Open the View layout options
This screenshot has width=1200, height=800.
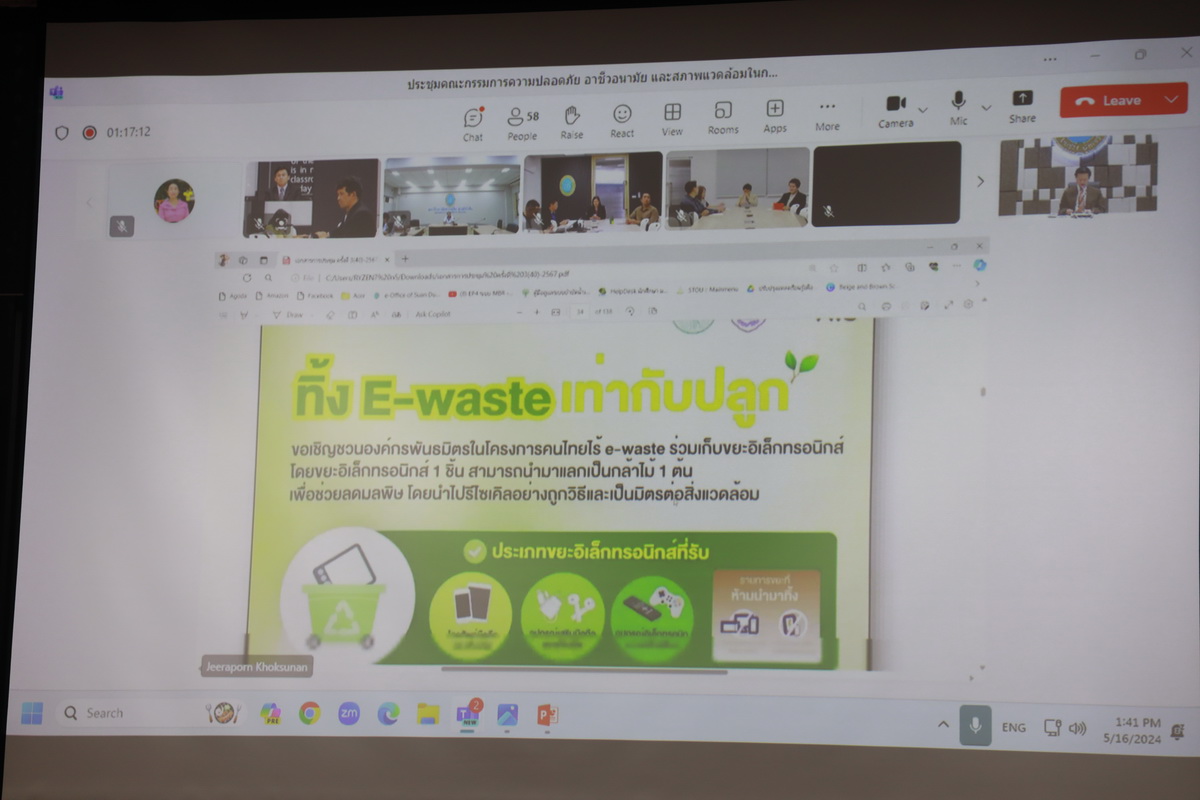tap(672, 120)
